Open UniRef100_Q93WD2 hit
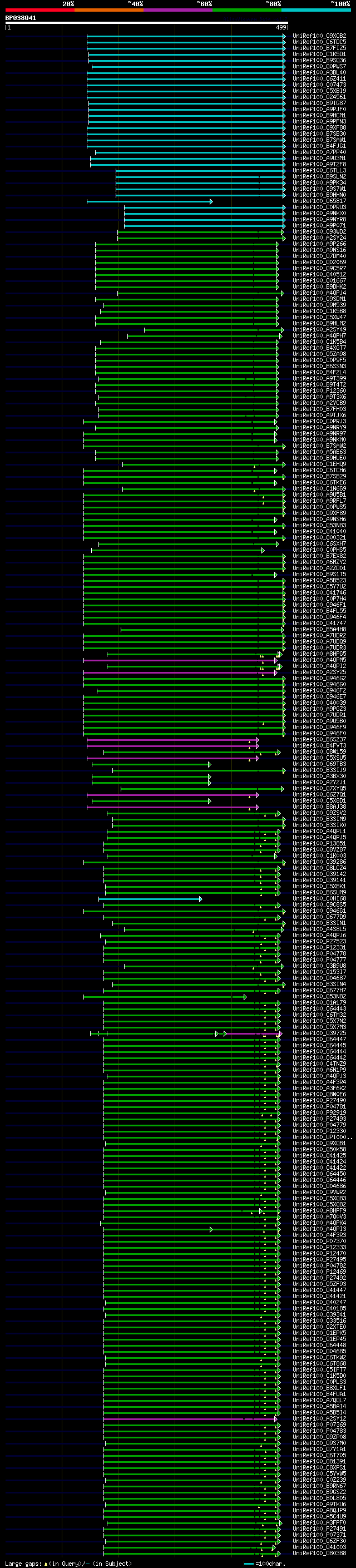356x1568 pixels. coord(319,231)
